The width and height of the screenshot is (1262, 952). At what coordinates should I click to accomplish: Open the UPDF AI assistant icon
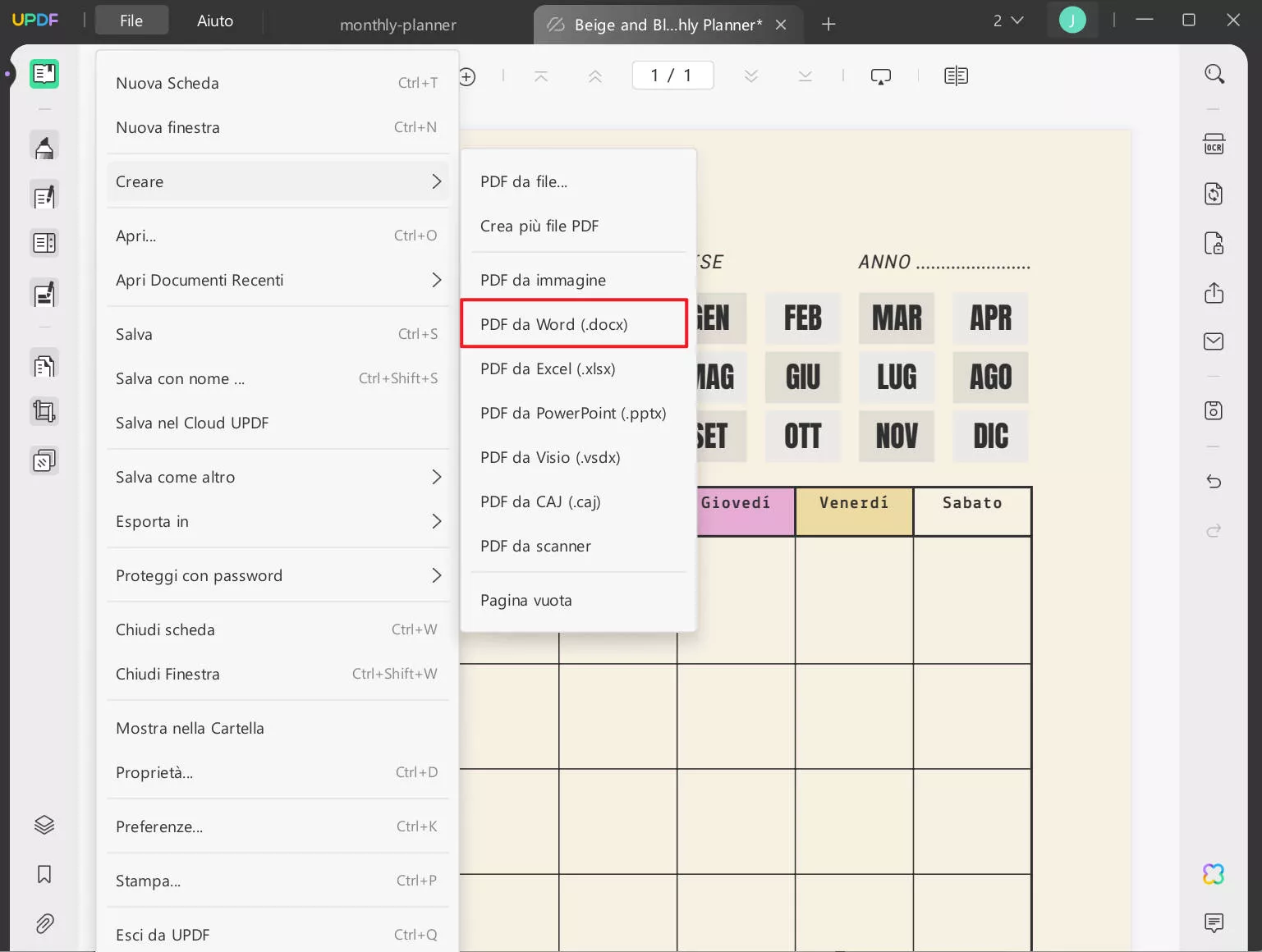(1214, 874)
